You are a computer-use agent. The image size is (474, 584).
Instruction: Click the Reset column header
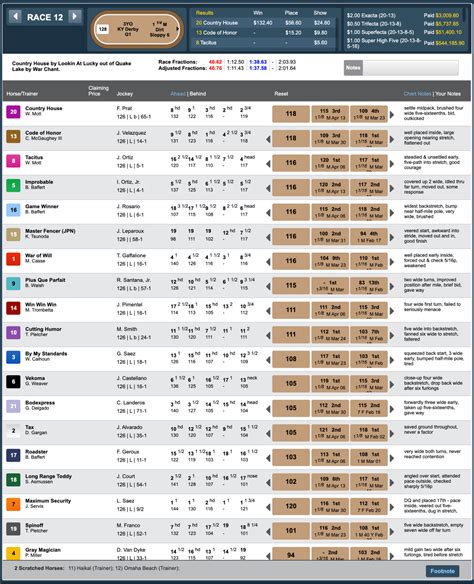point(281,94)
